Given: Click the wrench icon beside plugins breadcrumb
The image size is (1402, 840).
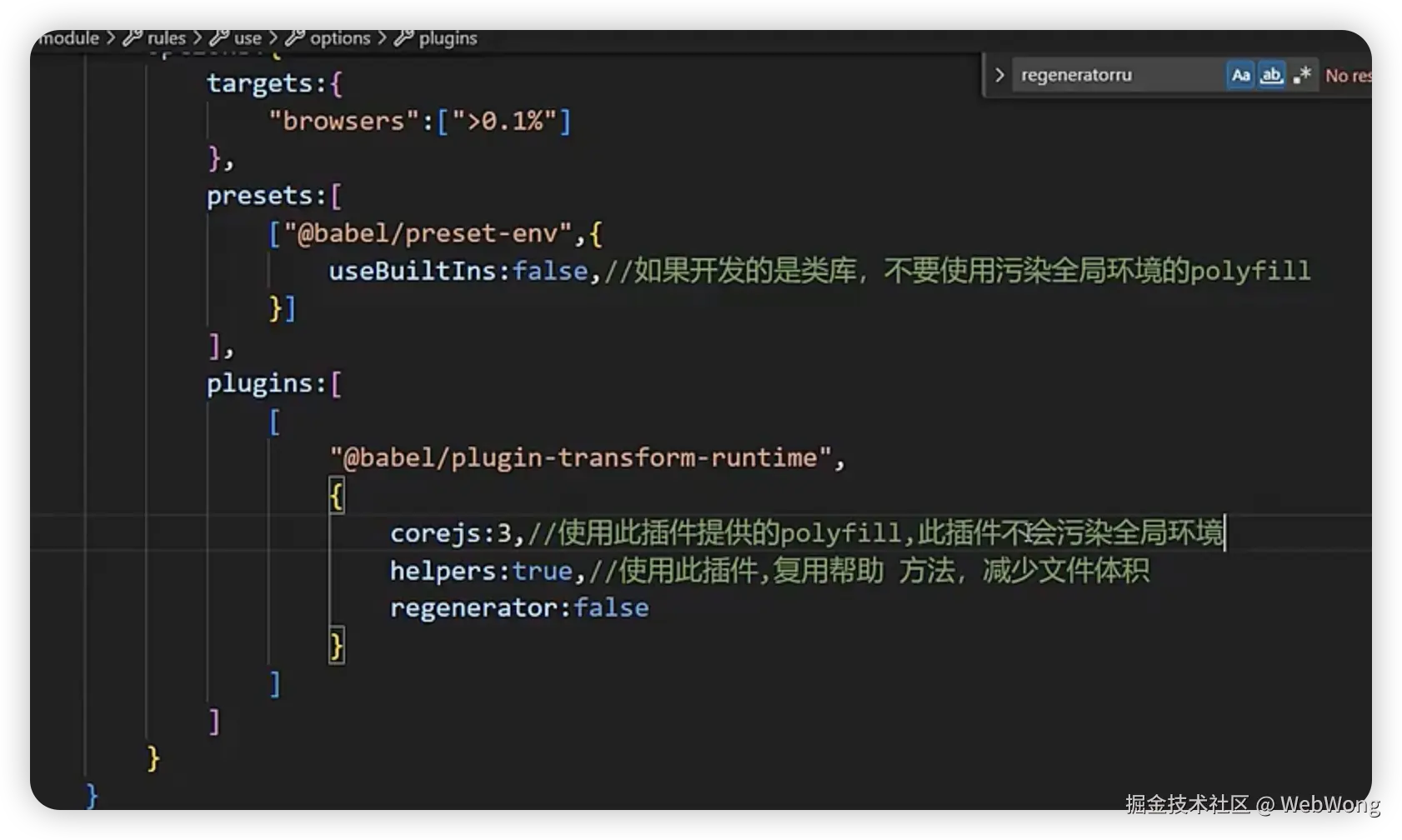Looking at the screenshot, I should (x=404, y=38).
